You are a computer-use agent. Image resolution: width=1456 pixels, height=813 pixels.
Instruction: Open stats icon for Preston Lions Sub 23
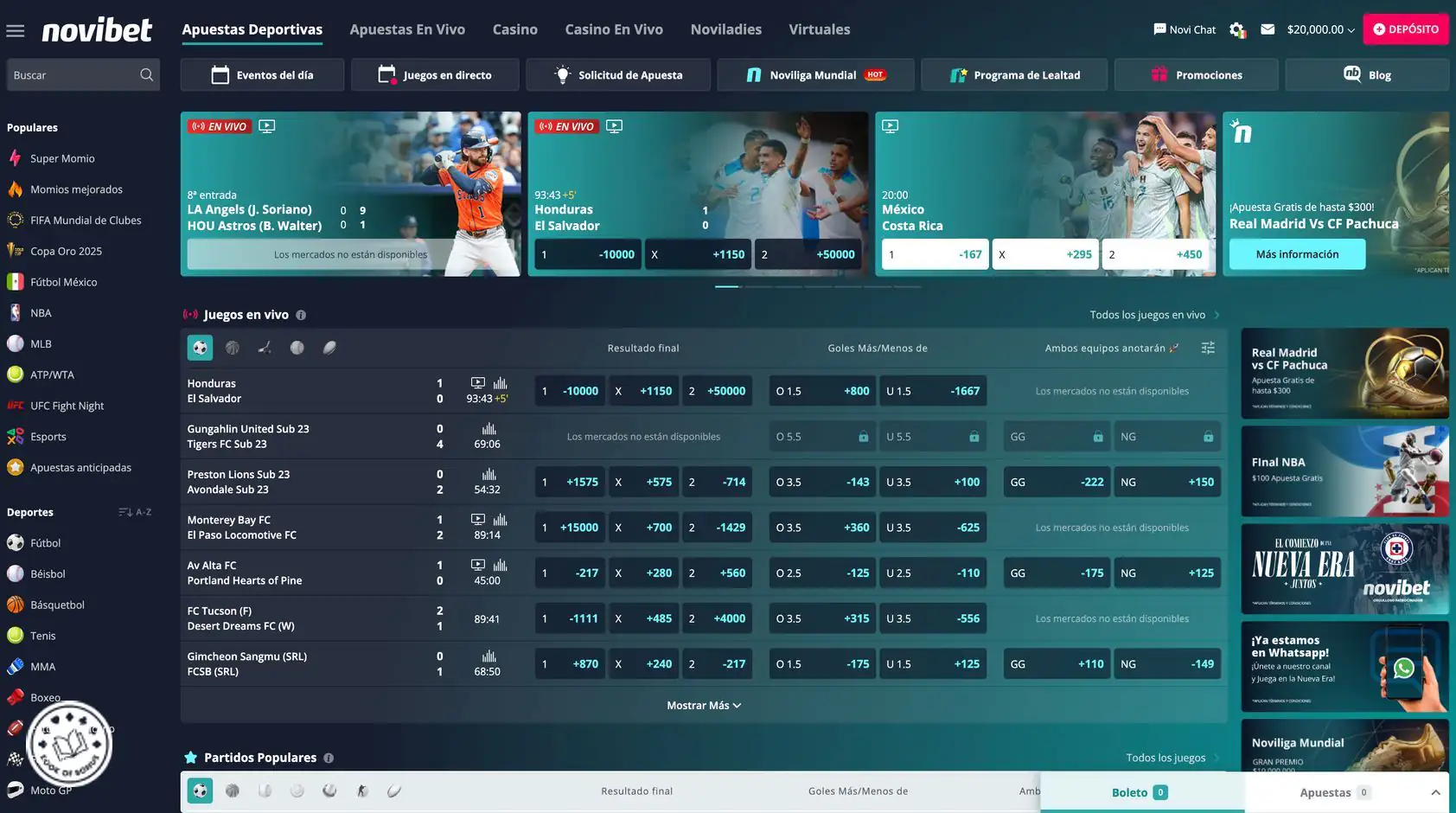(x=489, y=474)
